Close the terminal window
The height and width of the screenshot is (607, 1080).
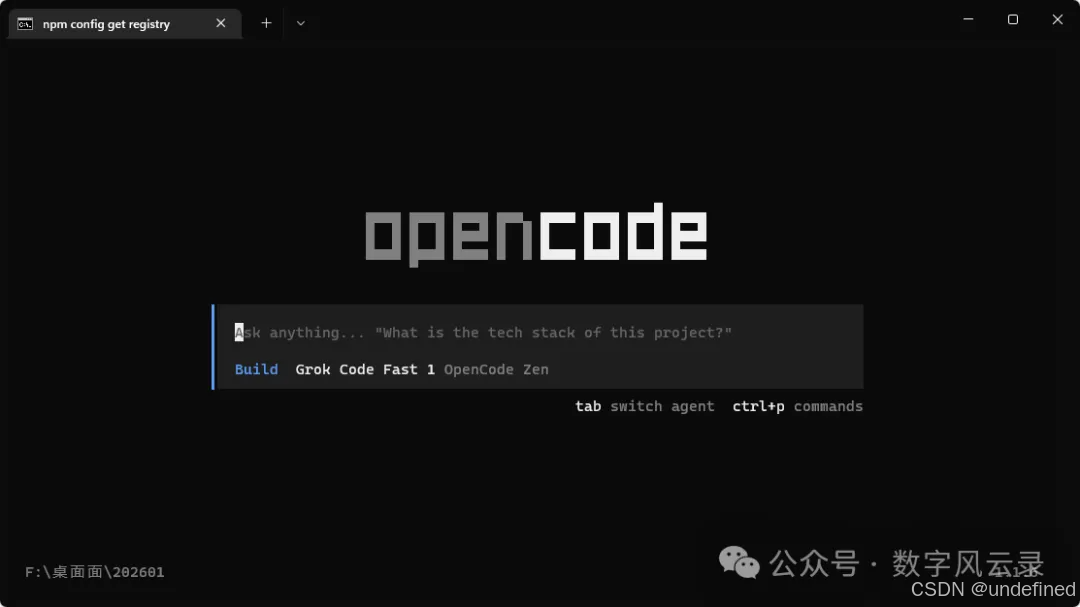(1057, 19)
